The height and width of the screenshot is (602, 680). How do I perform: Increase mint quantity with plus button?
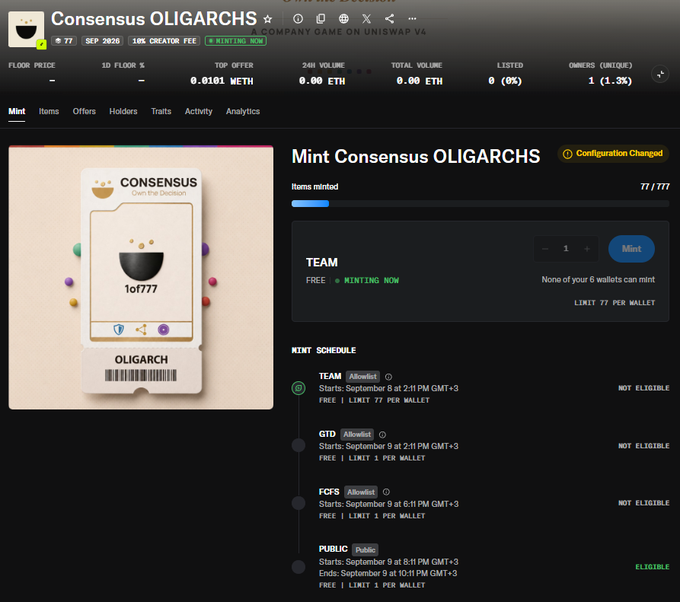587,249
